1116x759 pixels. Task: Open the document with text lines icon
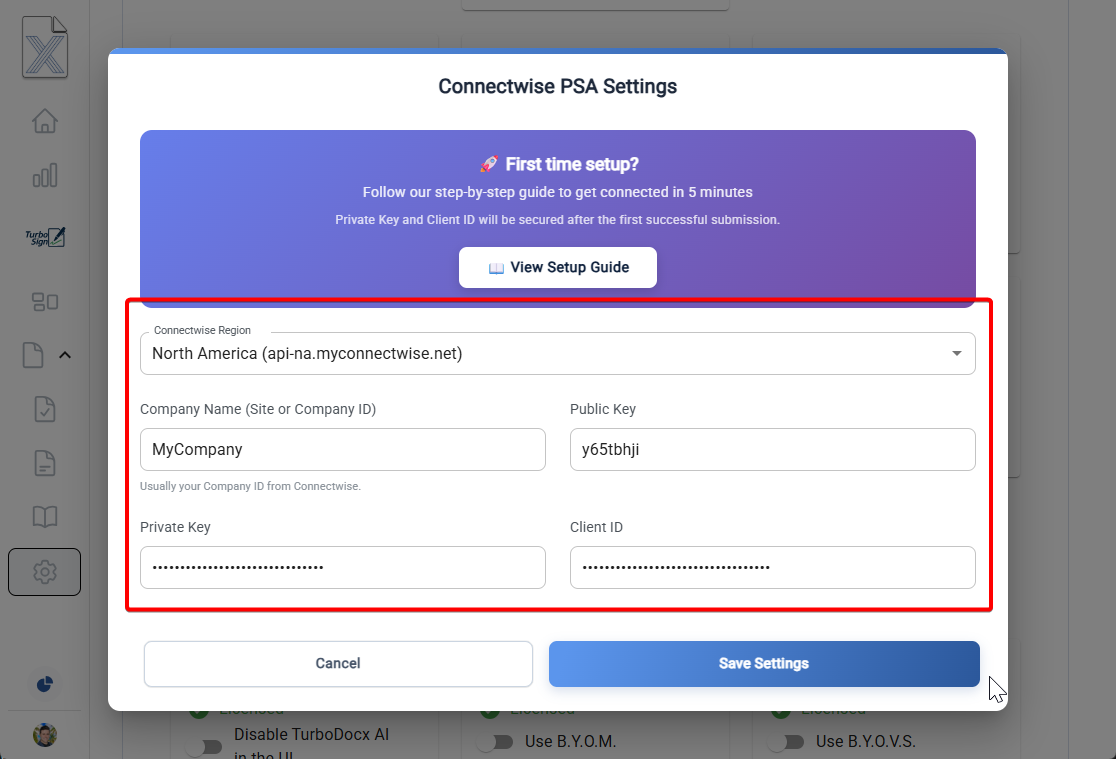(45, 464)
